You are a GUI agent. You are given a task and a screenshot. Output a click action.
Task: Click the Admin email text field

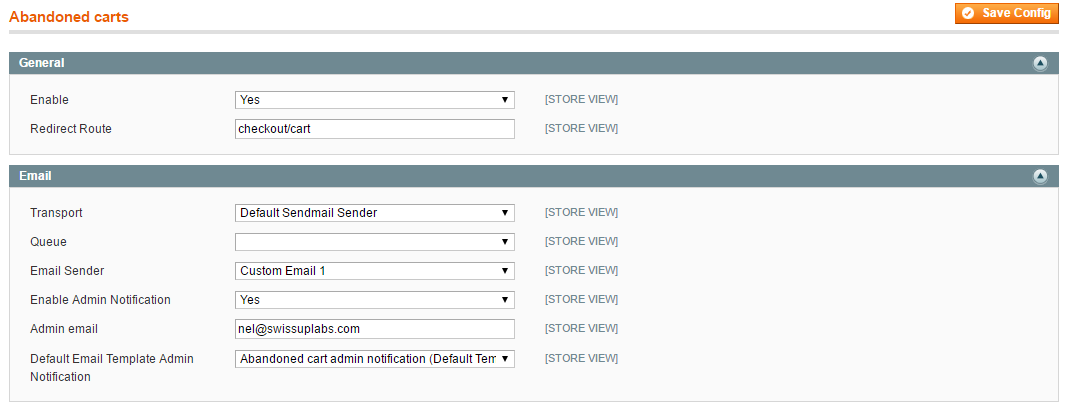coord(374,329)
